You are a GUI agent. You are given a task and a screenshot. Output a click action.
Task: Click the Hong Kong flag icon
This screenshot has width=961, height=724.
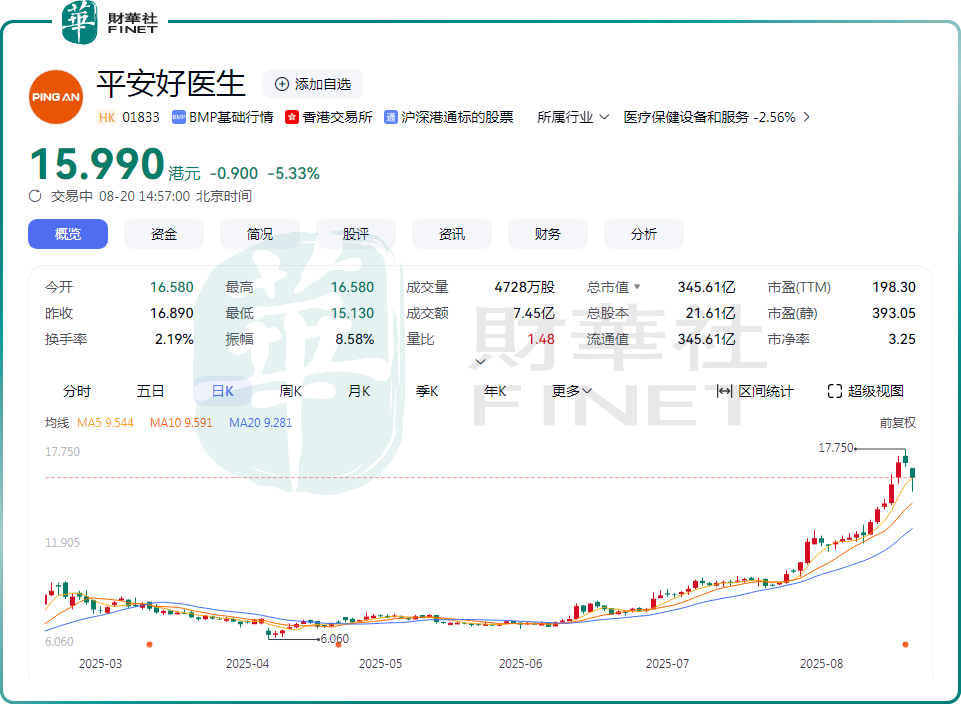(x=292, y=117)
